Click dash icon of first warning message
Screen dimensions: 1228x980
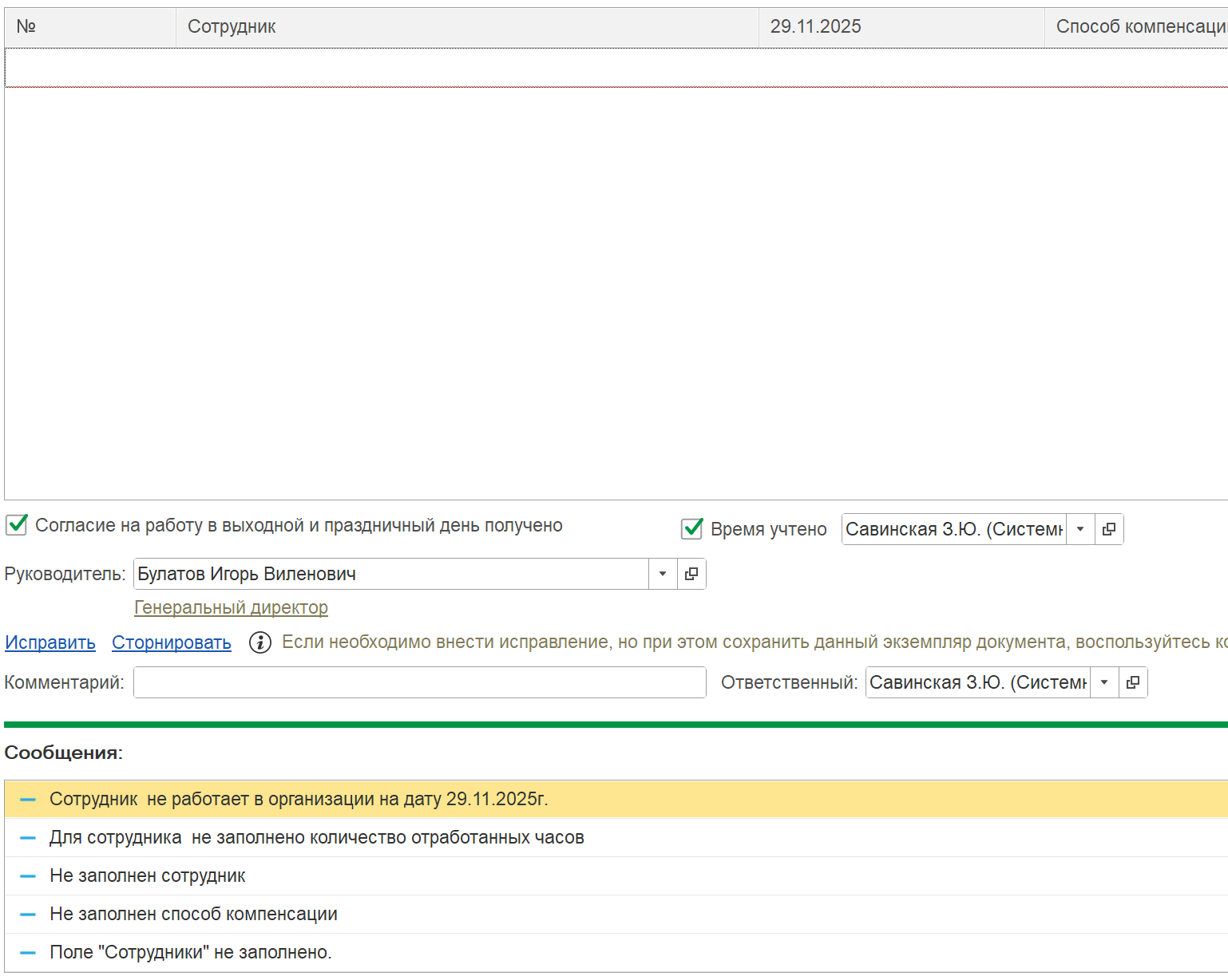pos(28,800)
